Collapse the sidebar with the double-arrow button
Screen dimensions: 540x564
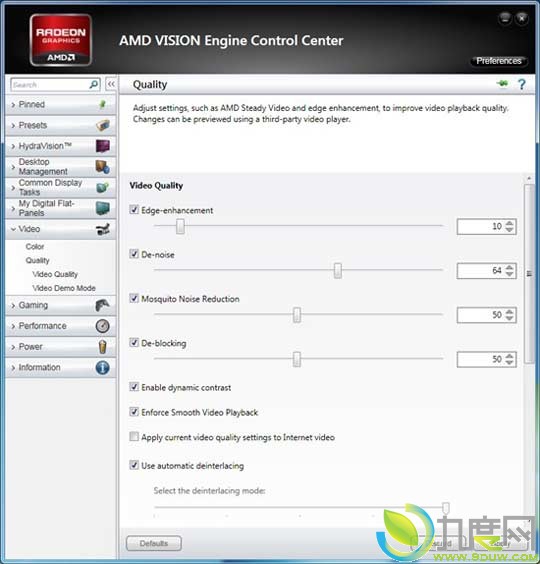[111, 84]
